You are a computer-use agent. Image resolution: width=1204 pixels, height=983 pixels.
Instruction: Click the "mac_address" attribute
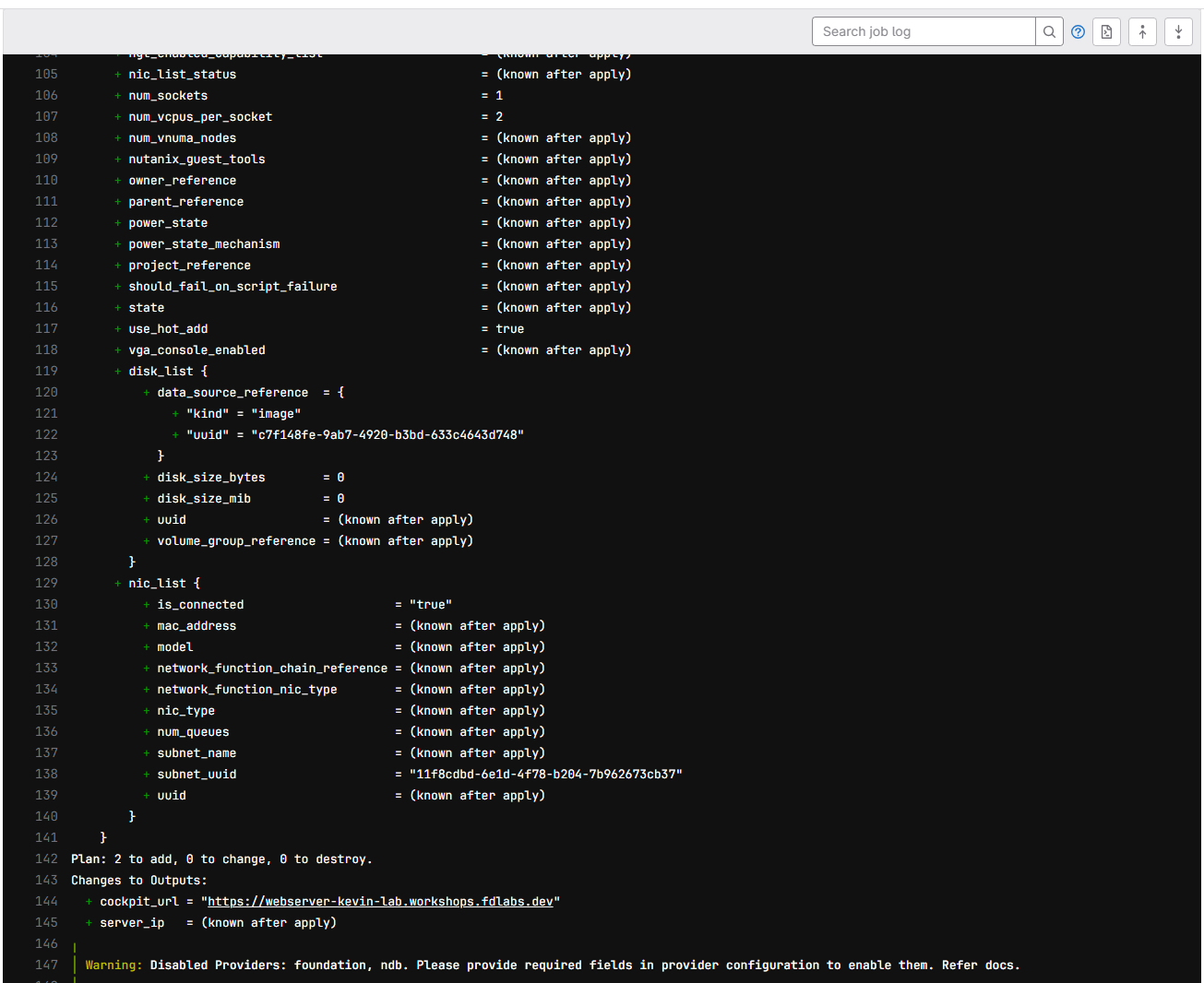(197, 626)
